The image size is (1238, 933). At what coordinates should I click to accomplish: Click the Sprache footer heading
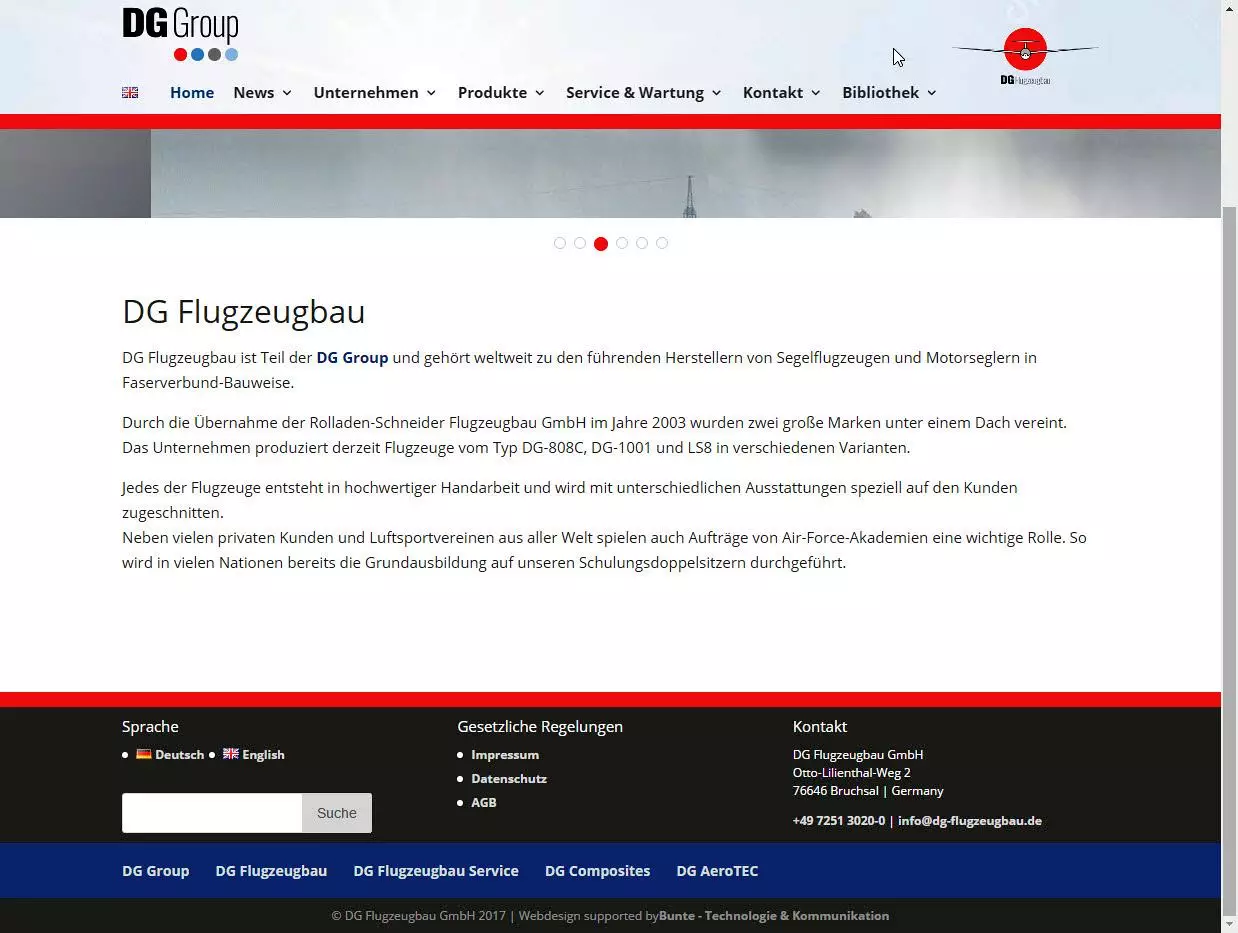coord(150,726)
